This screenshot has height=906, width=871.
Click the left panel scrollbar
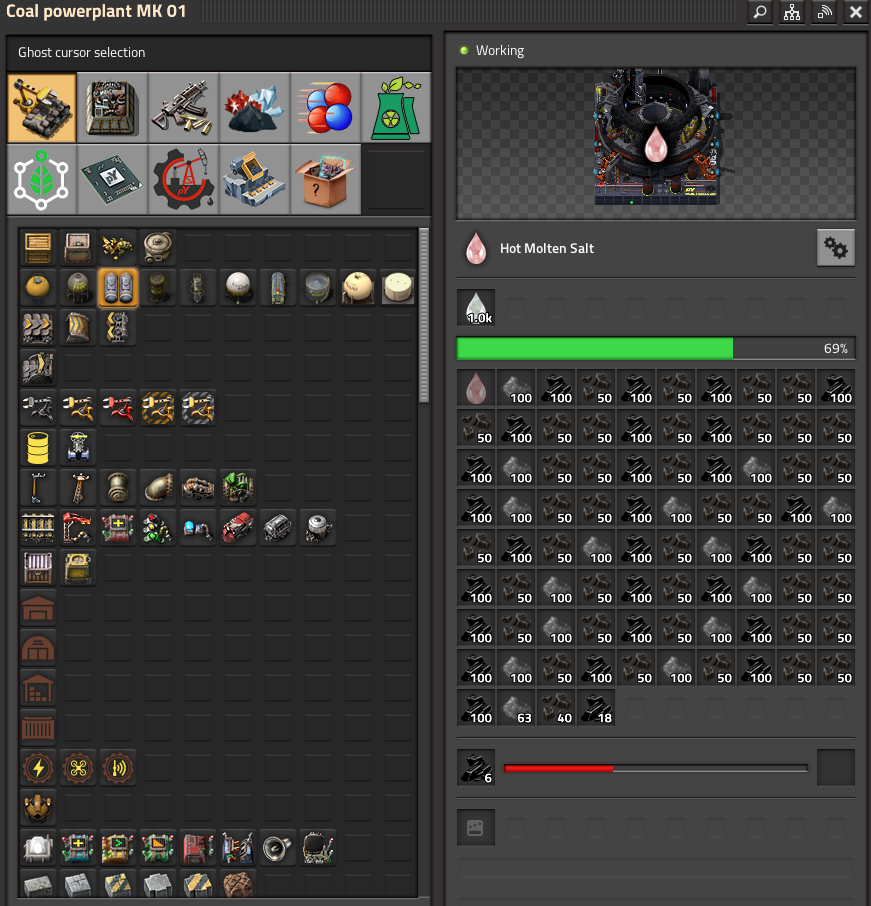[424, 315]
